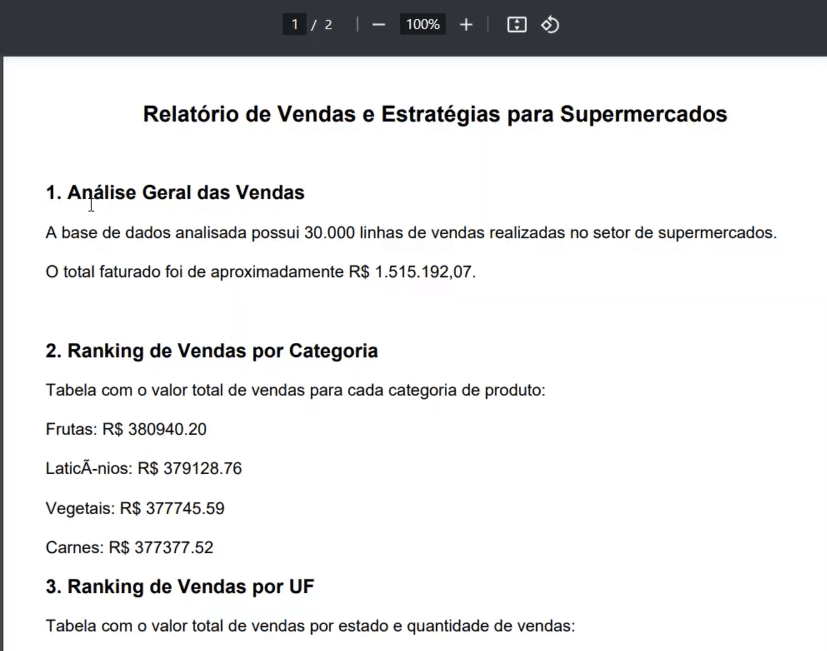This screenshot has height=651, width=827.
Task: Click the total page count '2'
Action: (x=328, y=25)
